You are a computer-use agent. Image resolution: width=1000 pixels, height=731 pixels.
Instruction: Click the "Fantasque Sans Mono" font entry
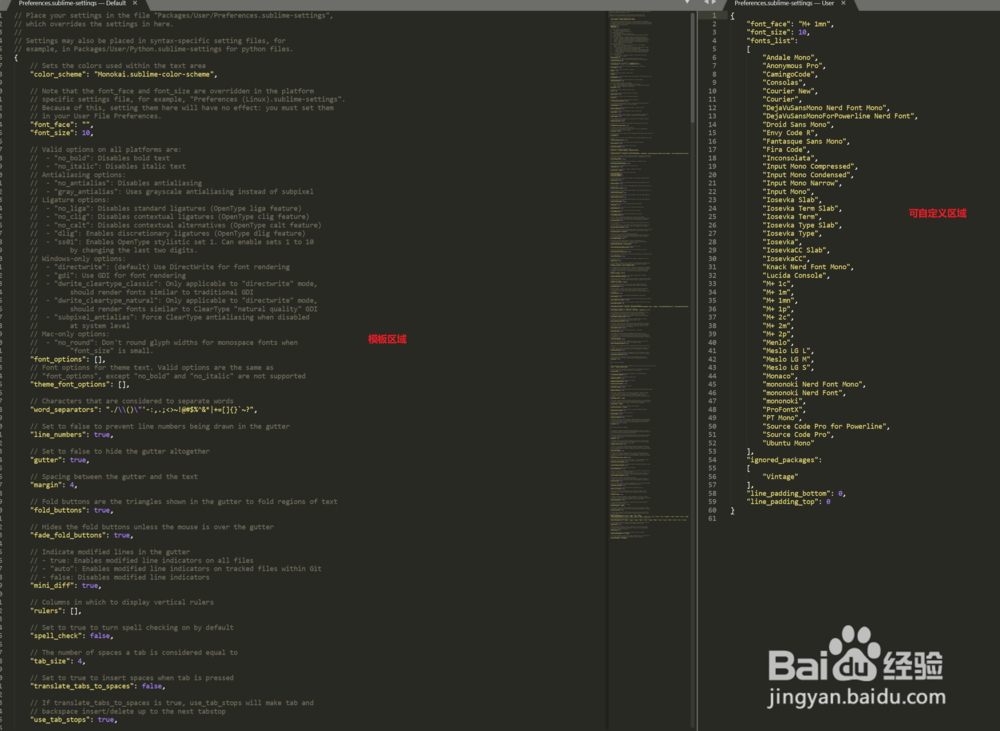tap(806, 142)
